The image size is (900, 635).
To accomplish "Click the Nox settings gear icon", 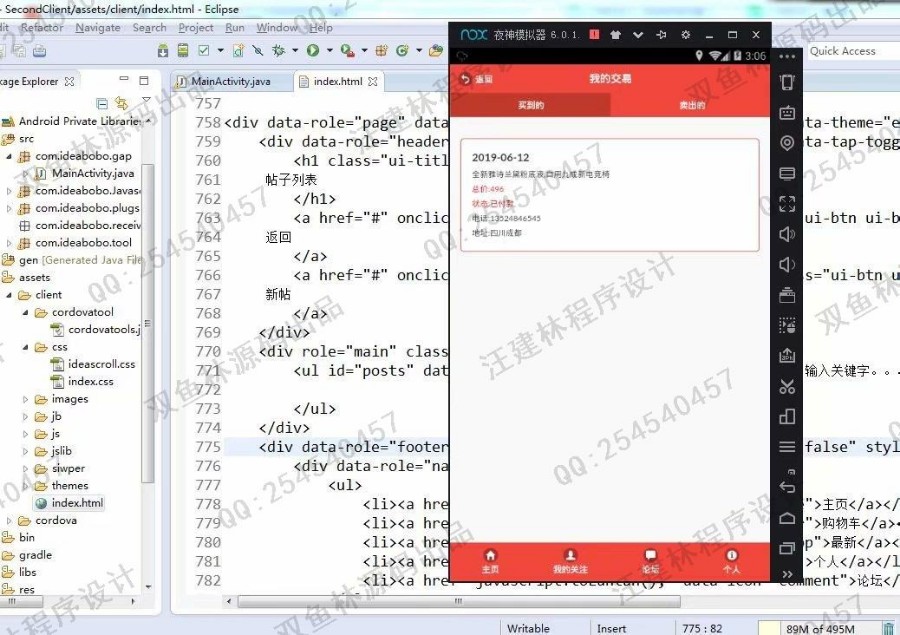I will (x=685, y=35).
